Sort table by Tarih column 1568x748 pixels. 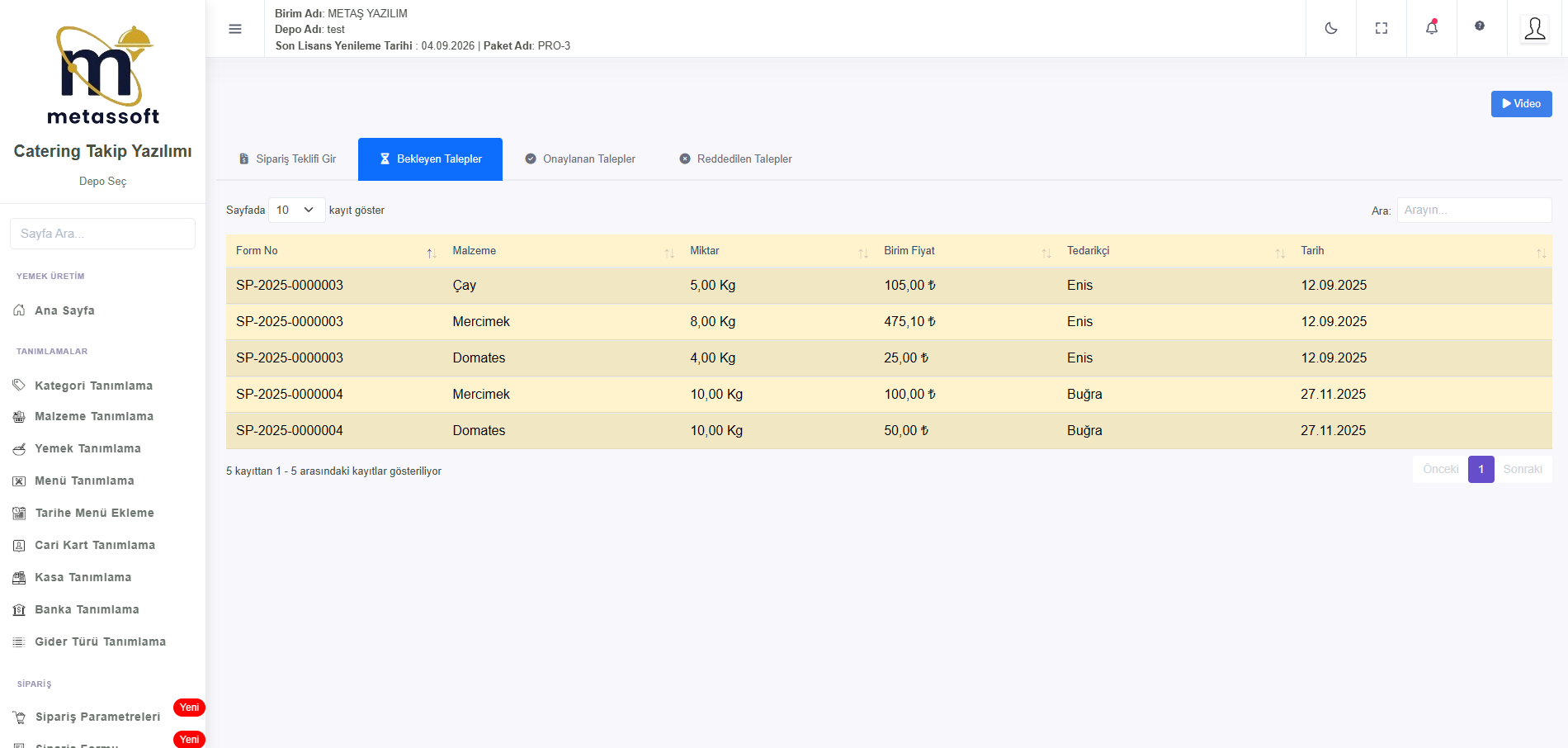[x=1421, y=251]
